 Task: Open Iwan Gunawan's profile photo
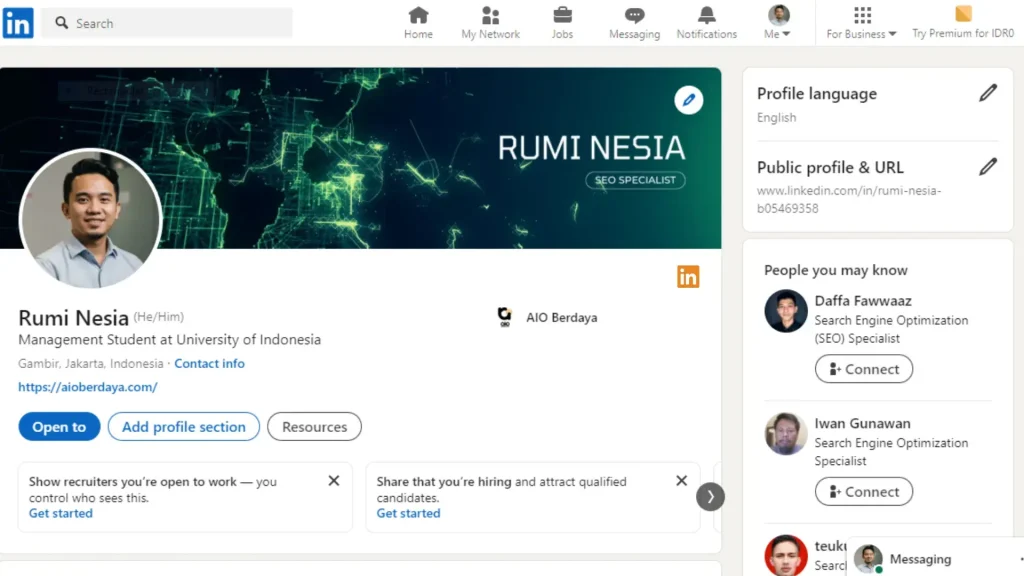tap(786, 434)
